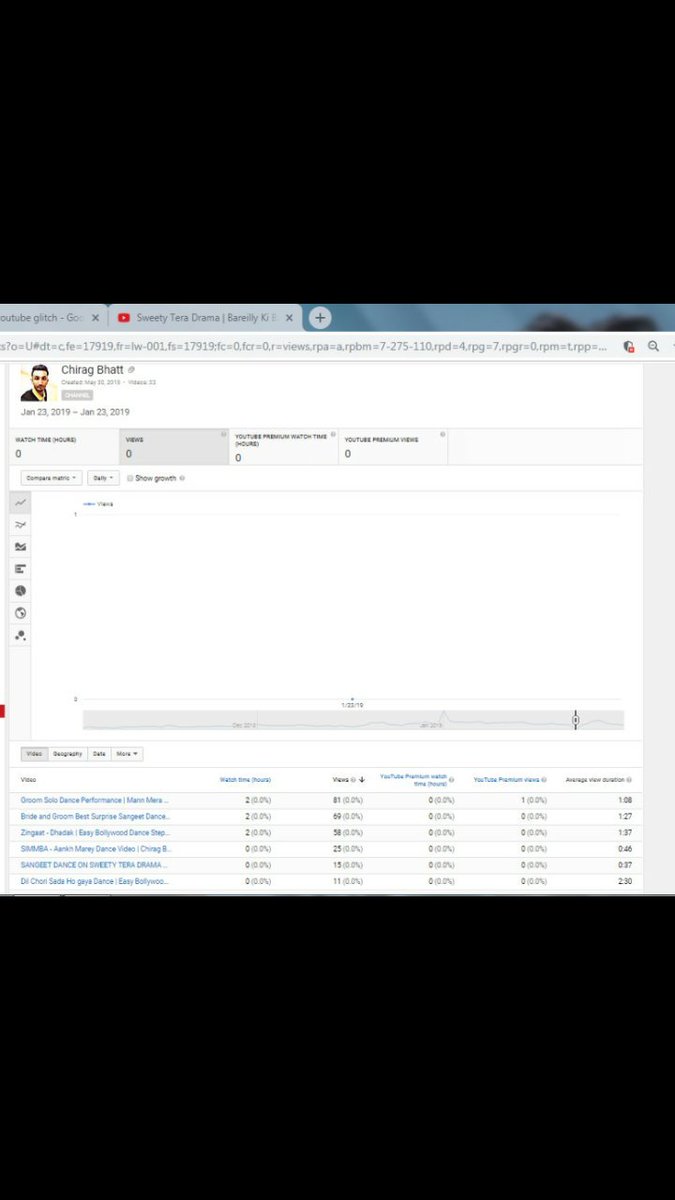Select the line chart view icon
Screen dimensions: 675x1200
point(20,503)
